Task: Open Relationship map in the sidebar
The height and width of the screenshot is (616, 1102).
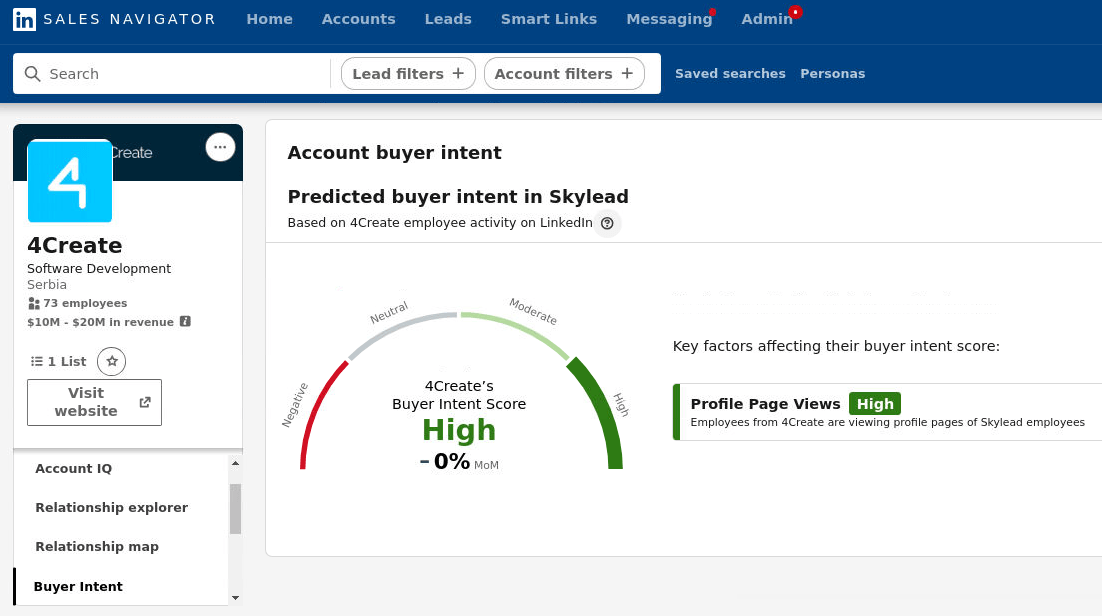Action: pos(97,546)
